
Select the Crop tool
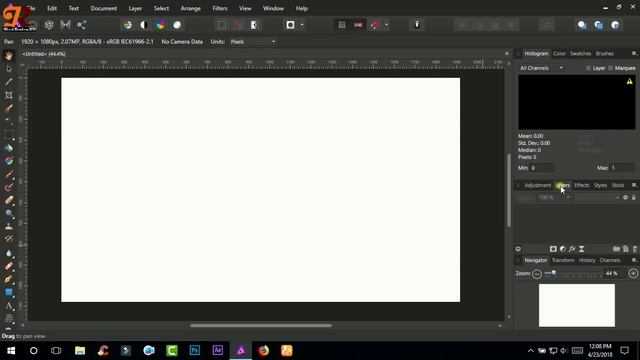click(9, 95)
